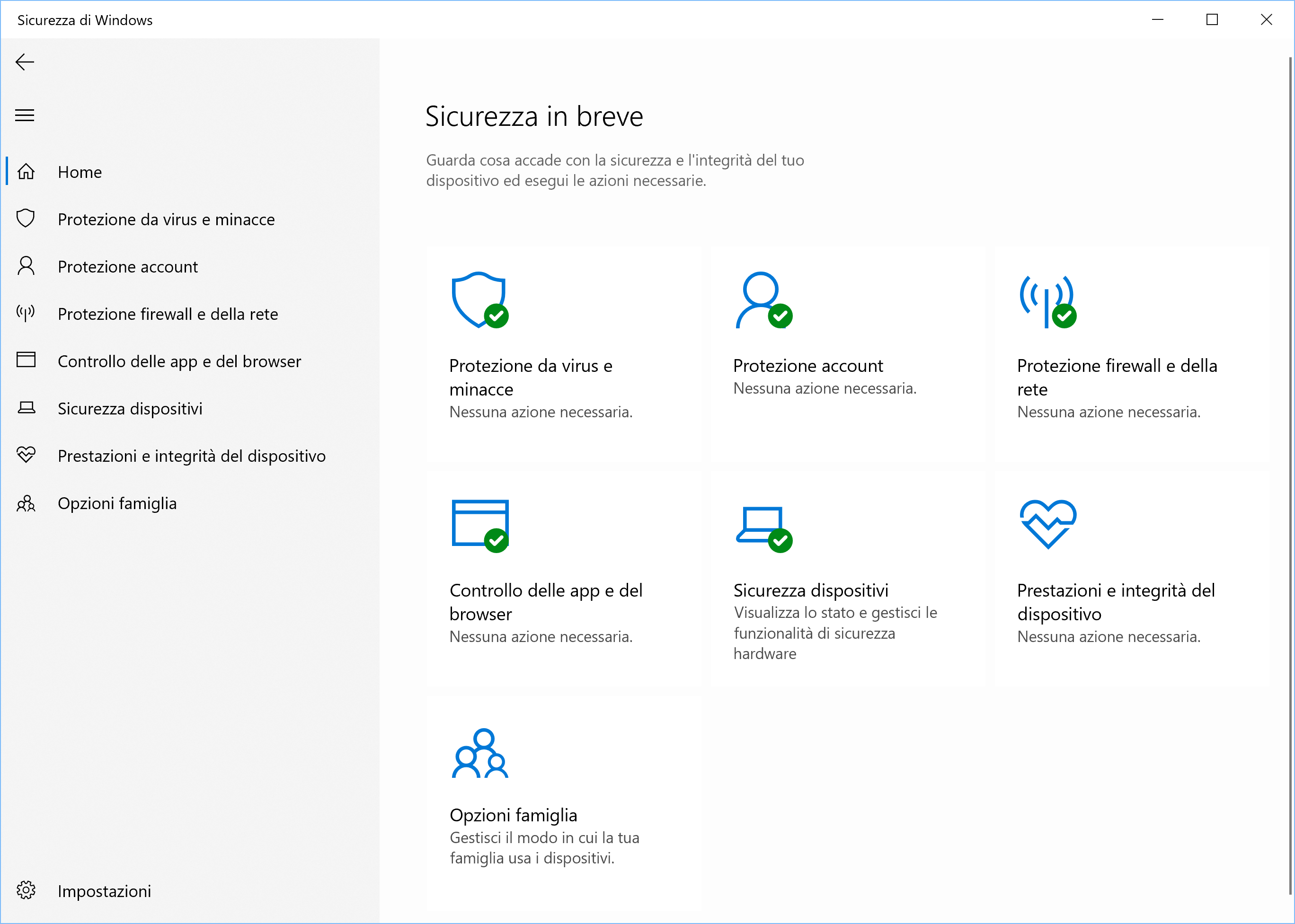
Task: Click the Home house icon in sidebar
Action: pyautogui.click(x=26, y=171)
